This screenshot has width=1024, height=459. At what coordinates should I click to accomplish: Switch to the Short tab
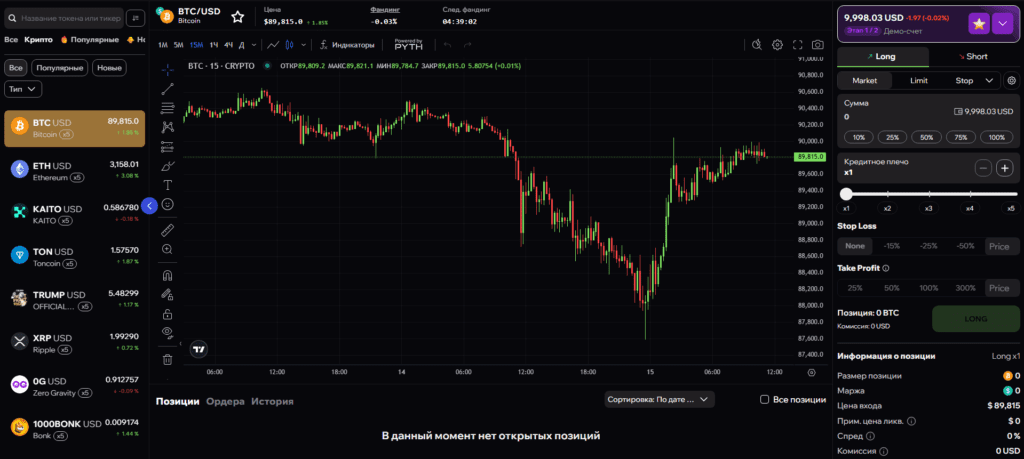[x=973, y=57]
